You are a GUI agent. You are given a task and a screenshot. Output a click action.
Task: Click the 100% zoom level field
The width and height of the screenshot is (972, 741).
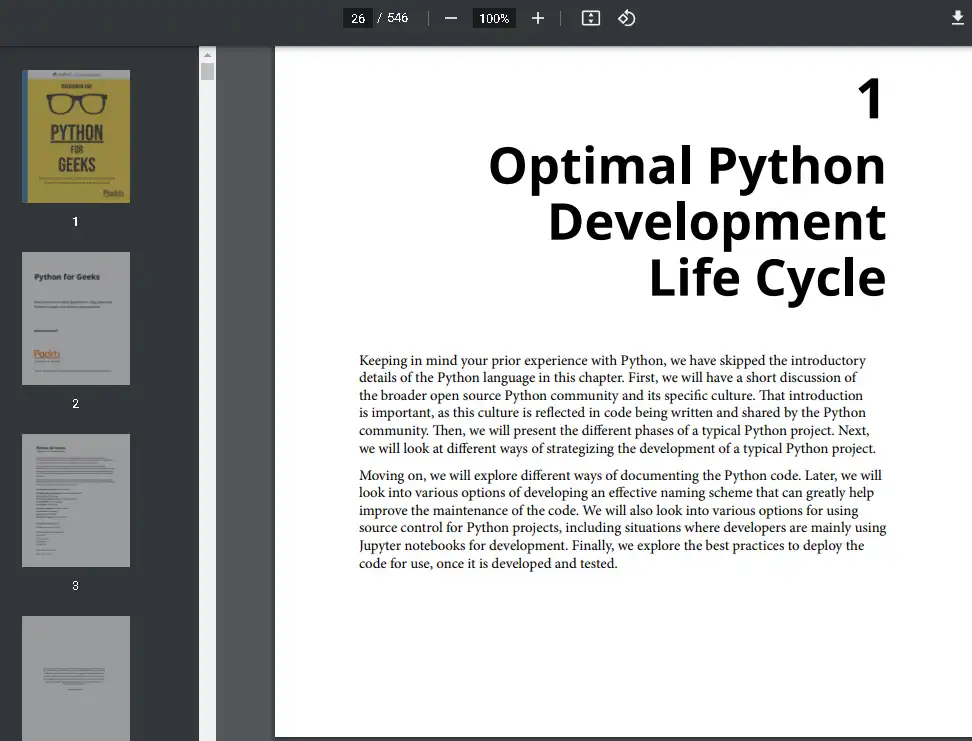pos(494,18)
